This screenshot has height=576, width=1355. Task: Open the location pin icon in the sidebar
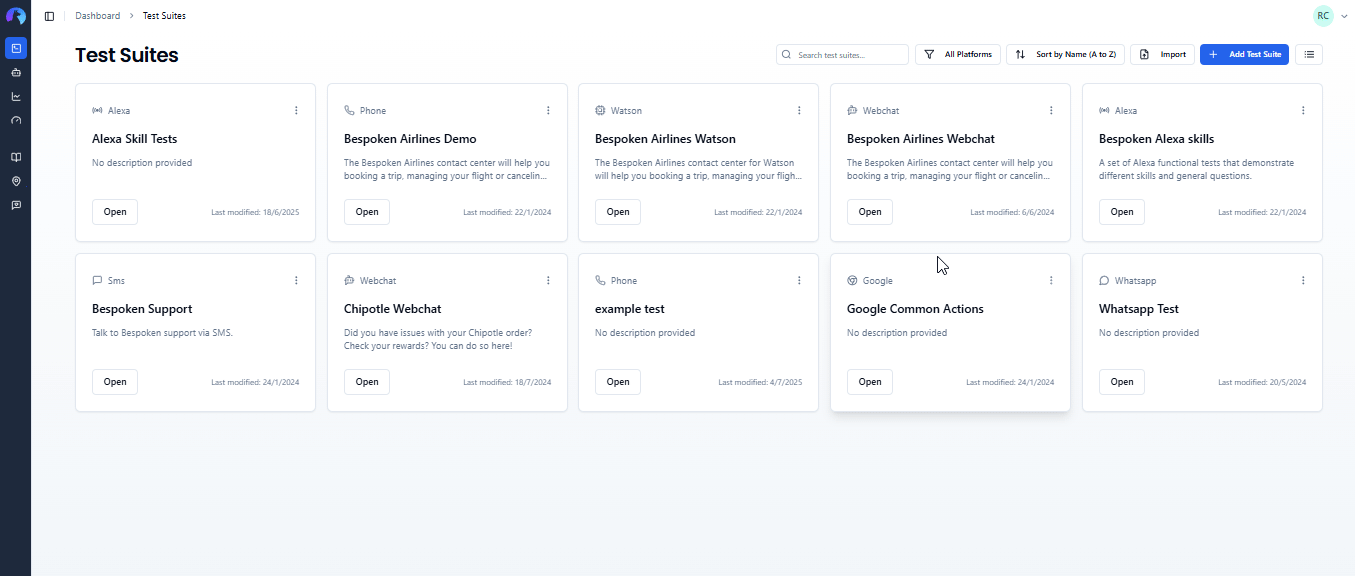tap(15, 181)
